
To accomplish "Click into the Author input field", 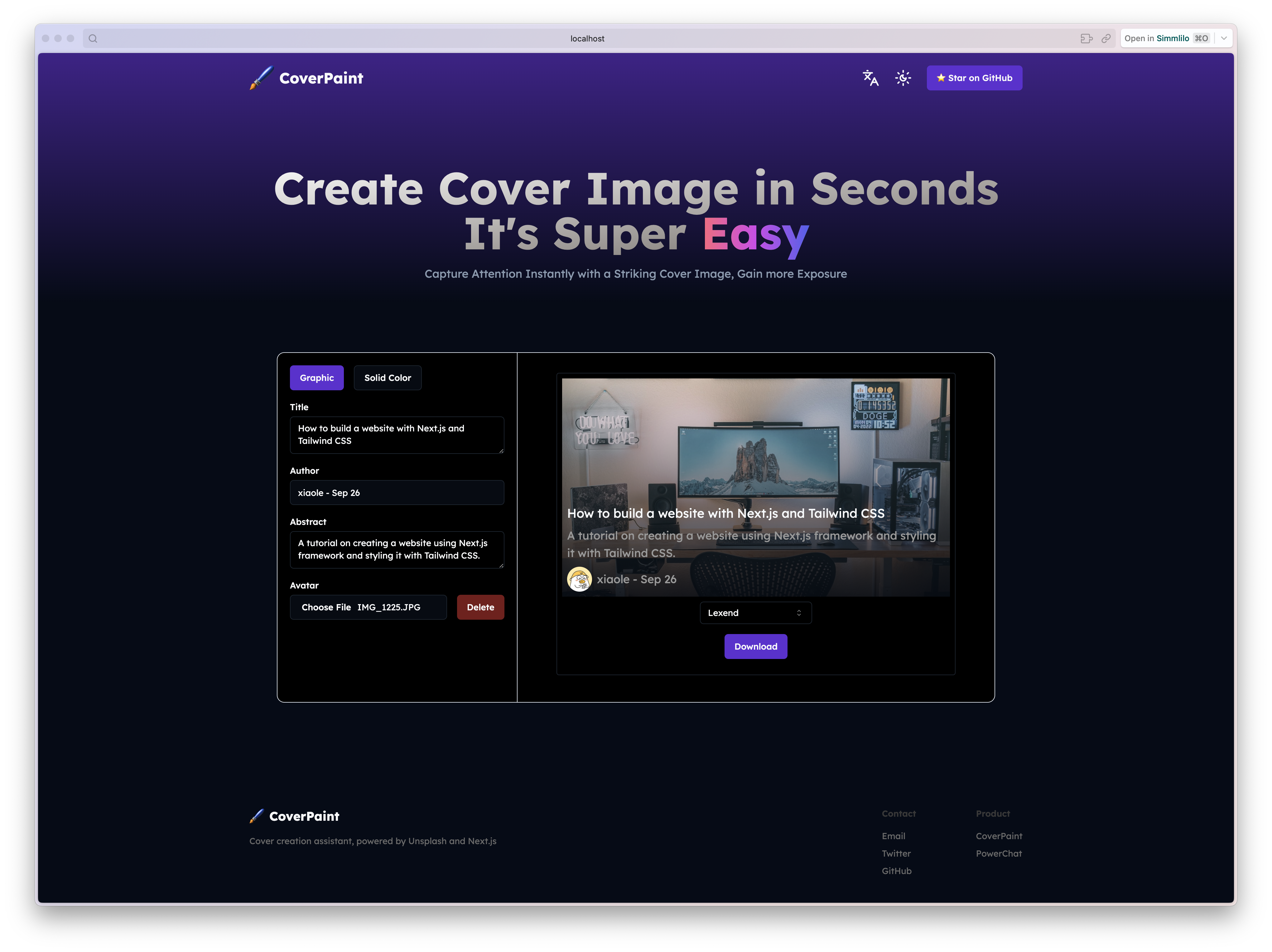I will [397, 493].
